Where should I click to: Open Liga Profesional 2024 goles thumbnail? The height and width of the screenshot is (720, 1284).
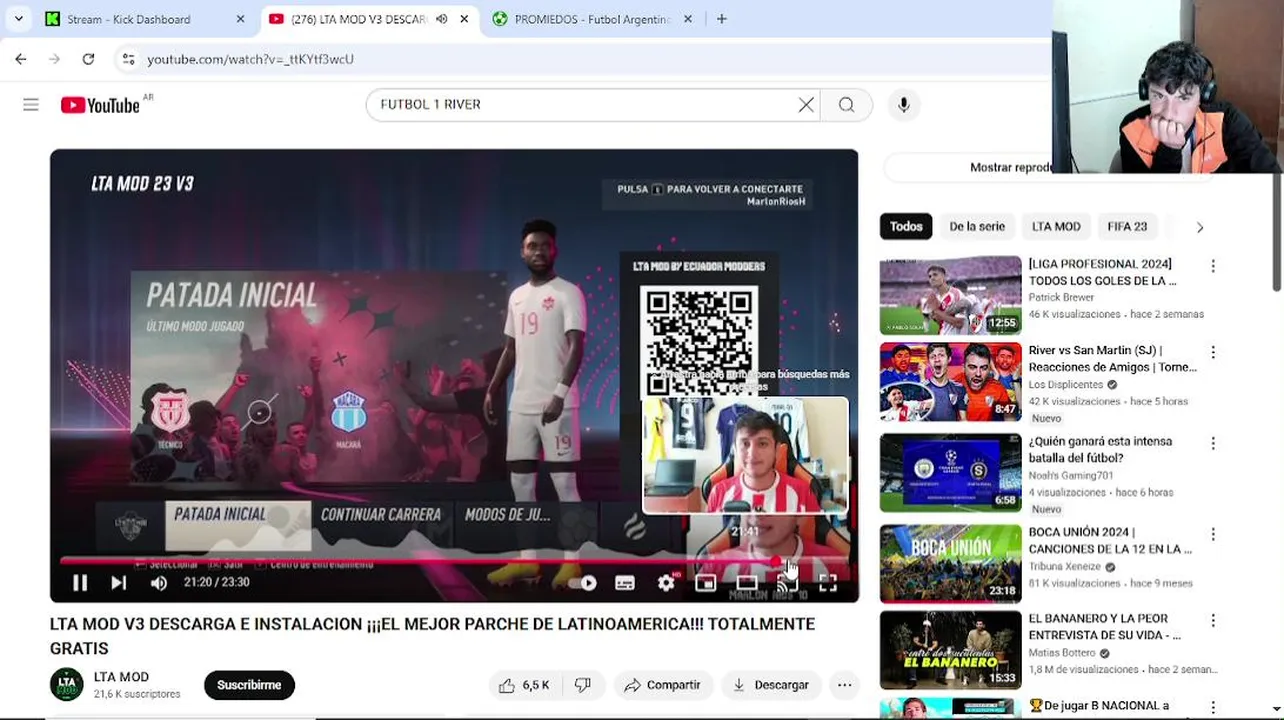tap(950, 295)
